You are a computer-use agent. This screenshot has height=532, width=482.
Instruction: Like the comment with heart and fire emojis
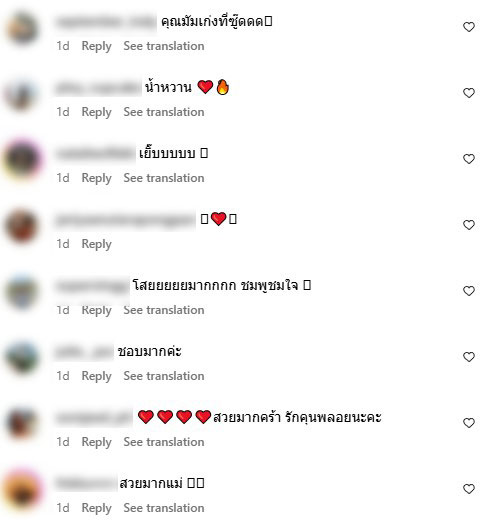(x=468, y=93)
